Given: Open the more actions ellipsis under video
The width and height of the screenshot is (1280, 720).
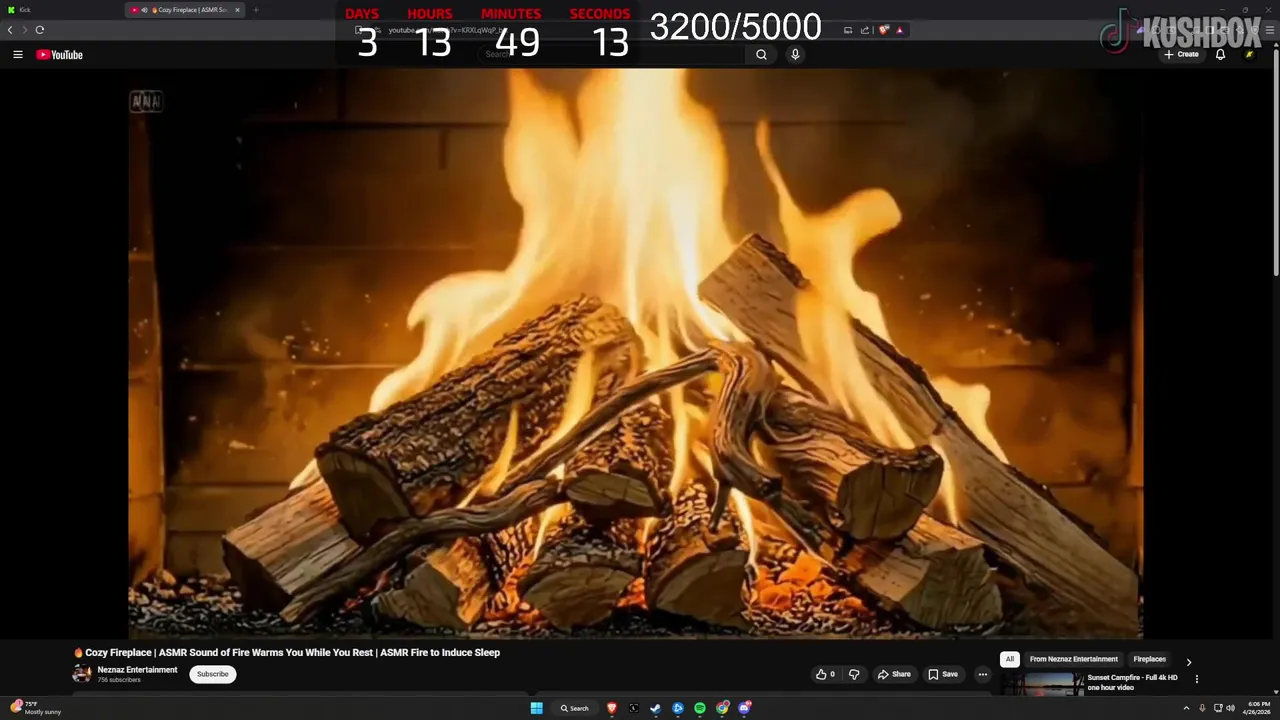Looking at the screenshot, I should pyautogui.click(x=983, y=674).
